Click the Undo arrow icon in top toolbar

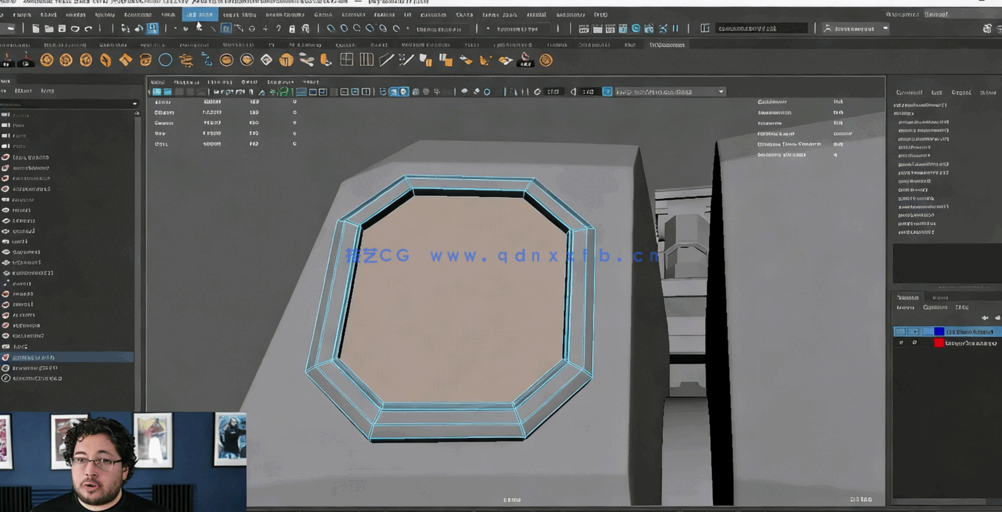pos(76,29)
